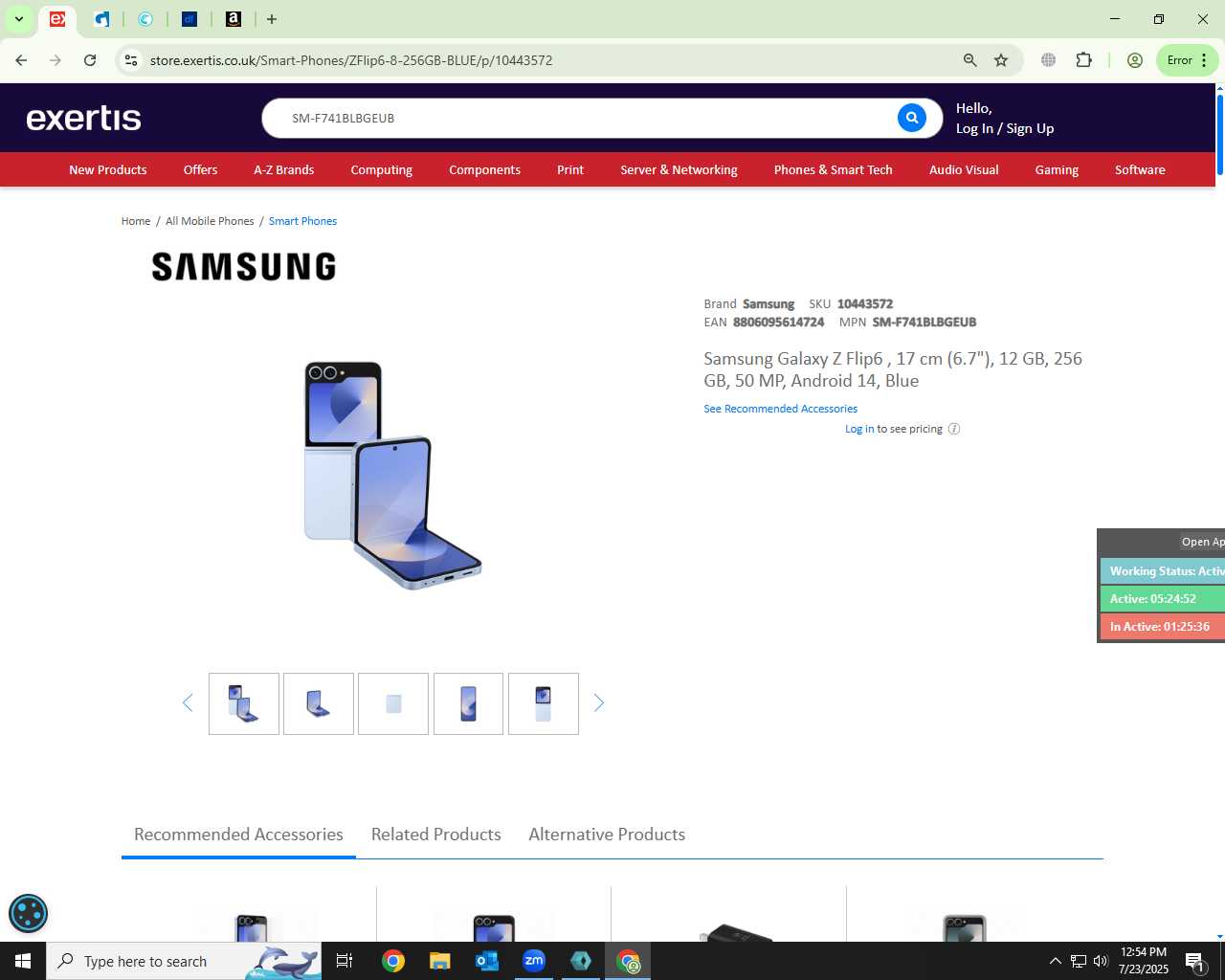The image size is (1225, 980).
Task: Click See Recommended Accessories link
Action: click(x=780, y=409)
